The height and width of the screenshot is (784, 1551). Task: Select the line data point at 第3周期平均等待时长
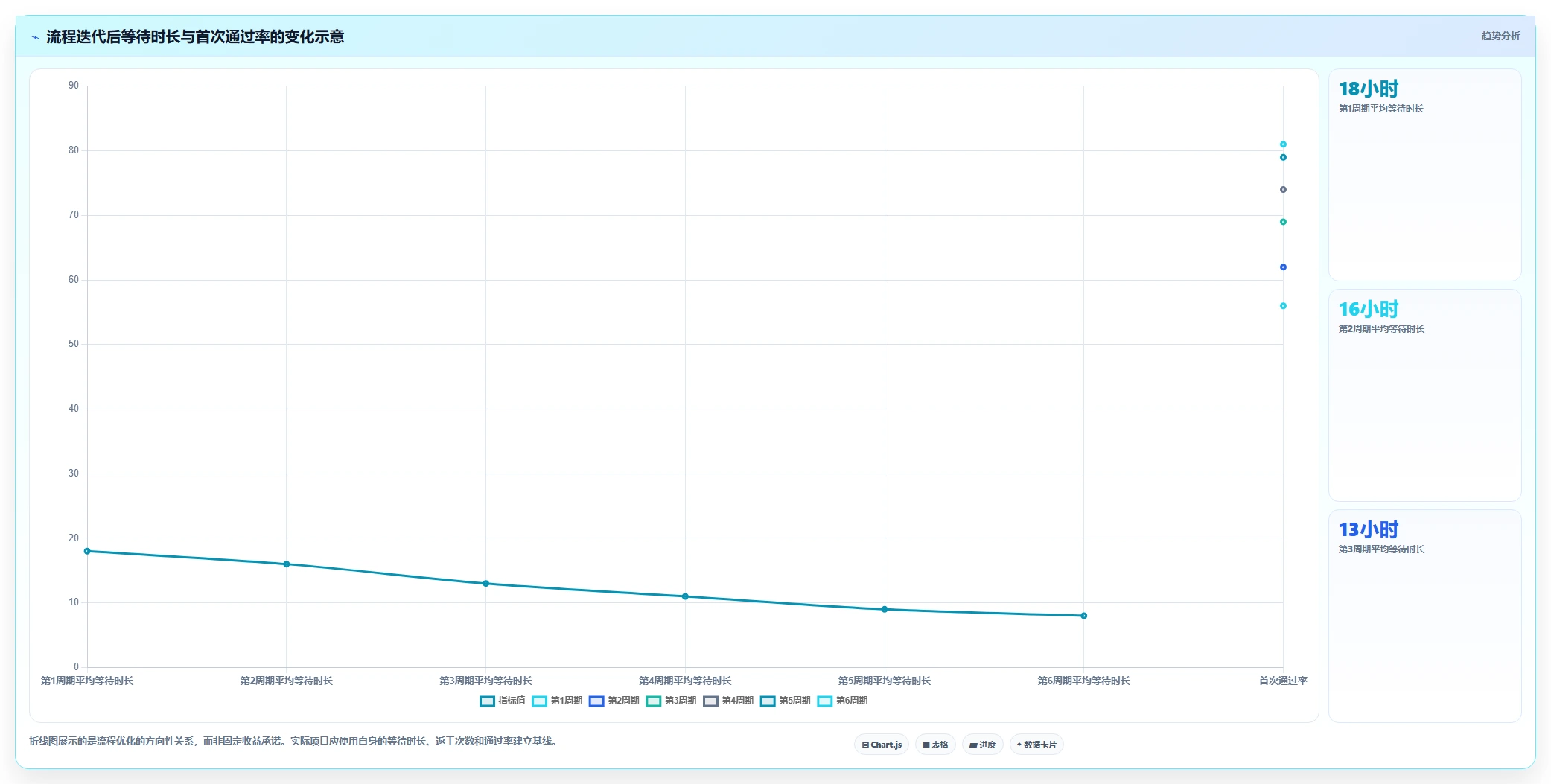[x=486, y=584]
